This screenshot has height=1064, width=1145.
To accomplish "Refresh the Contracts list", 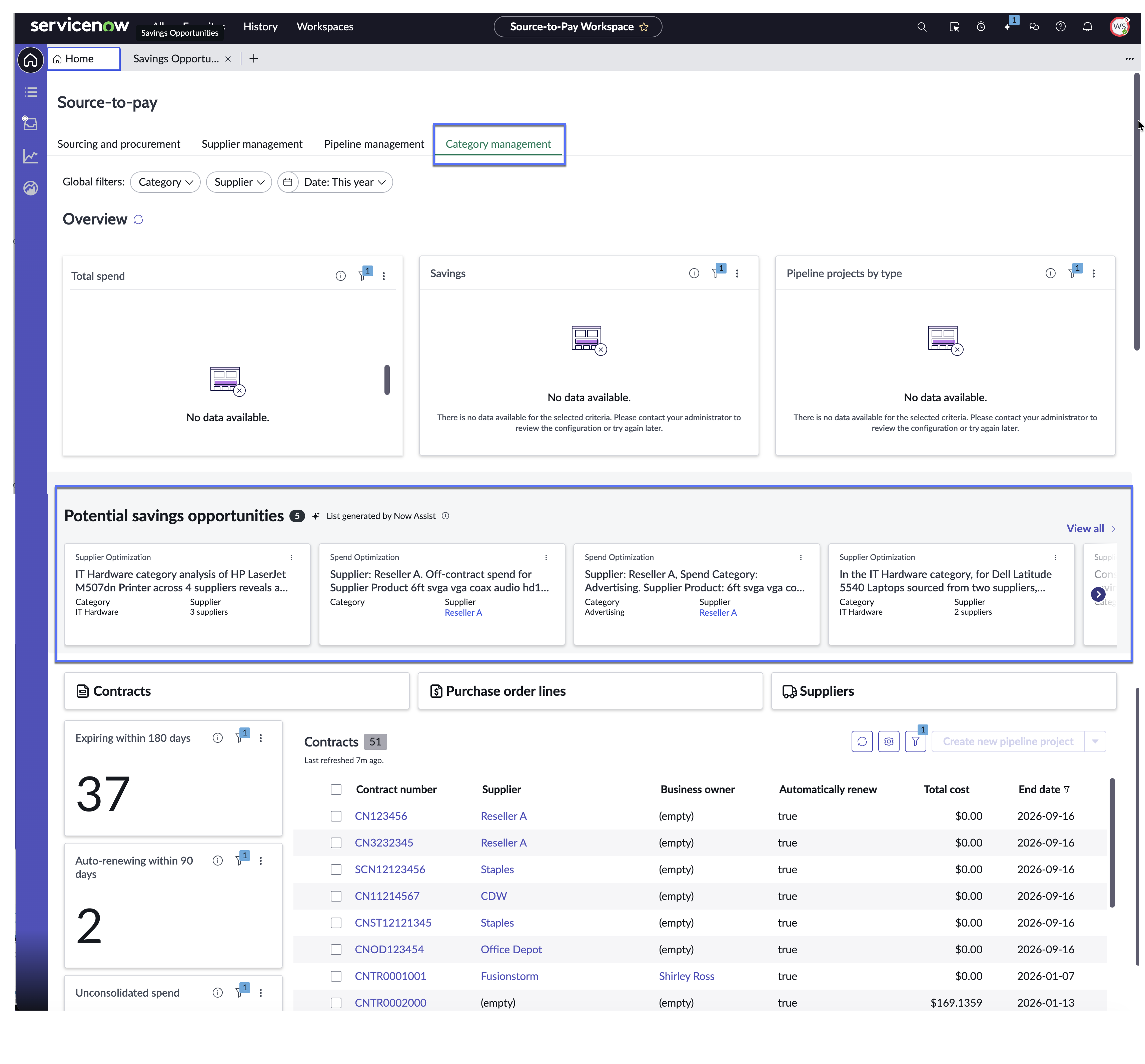I will (x=862, y=741).
